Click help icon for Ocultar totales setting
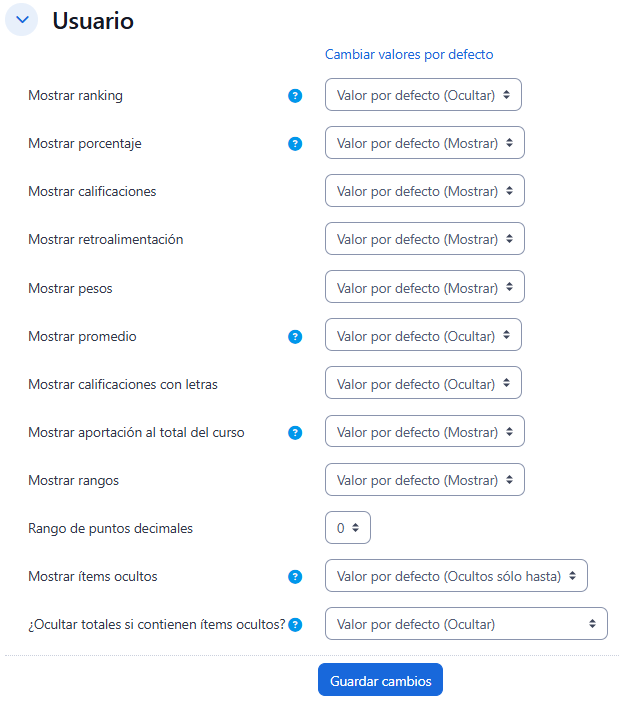This screenshot has height=705, width=620. (295, 625)
